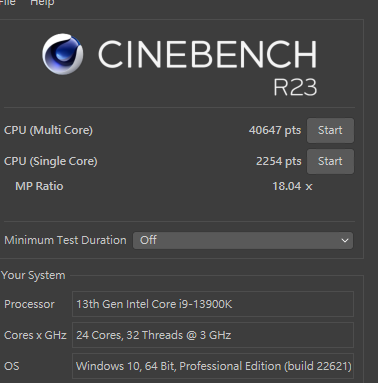Start the CPU Multi Core test

[x=330, y=130]
